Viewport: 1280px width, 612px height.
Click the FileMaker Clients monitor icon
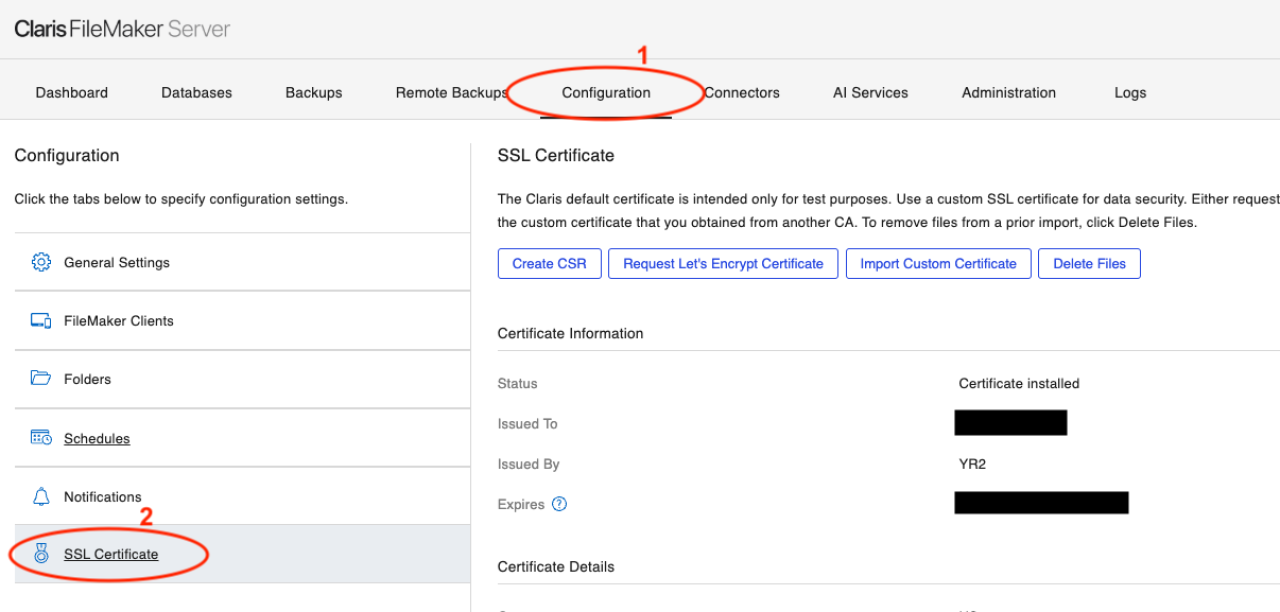click(41, 321)
